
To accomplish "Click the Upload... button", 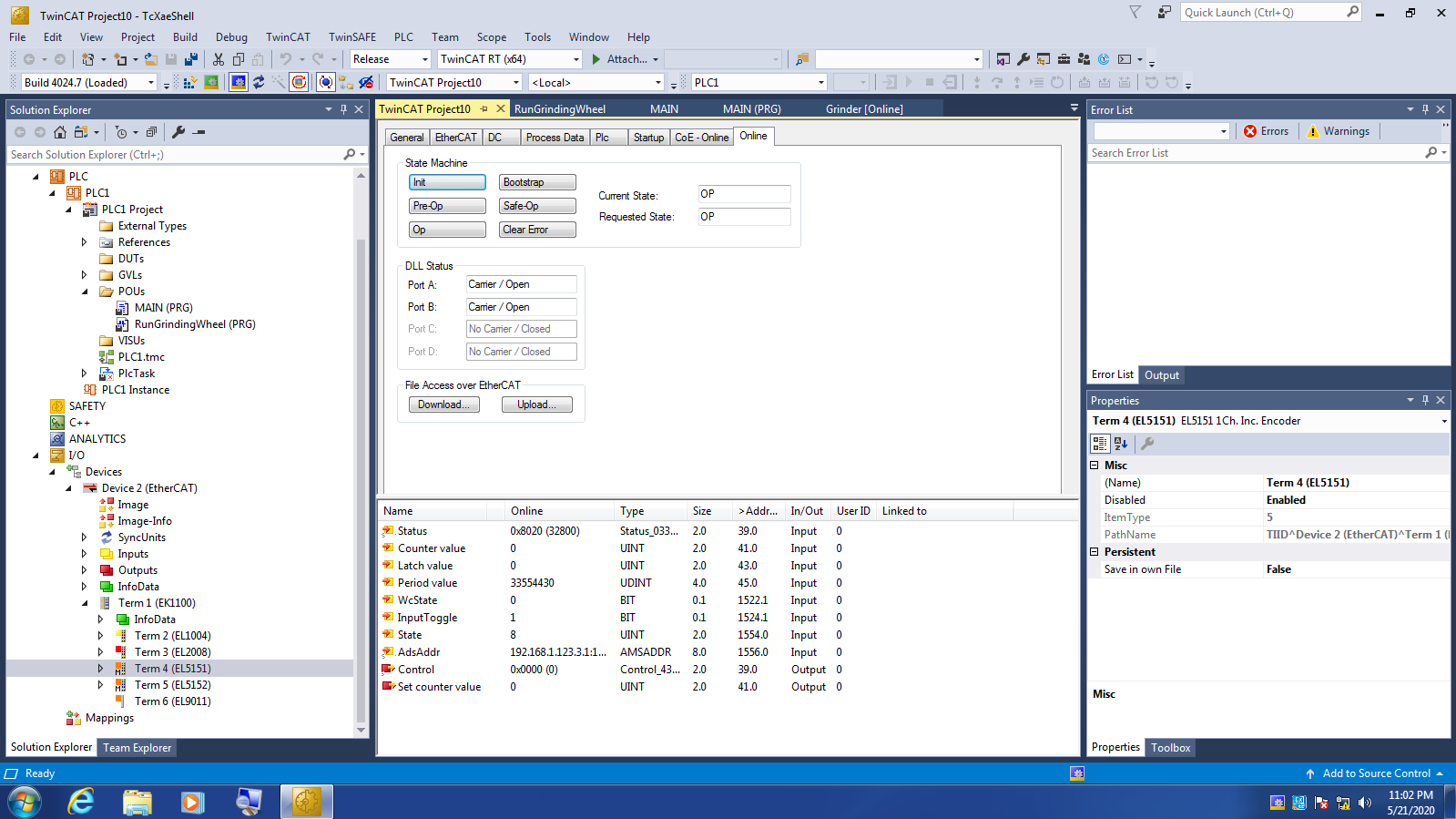I will coord(537,404).
